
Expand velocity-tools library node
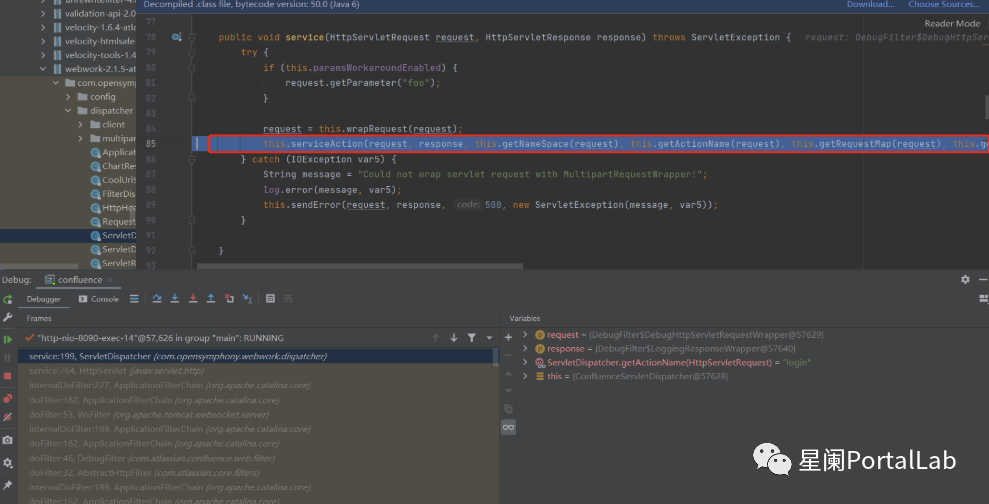click(43, 55)
